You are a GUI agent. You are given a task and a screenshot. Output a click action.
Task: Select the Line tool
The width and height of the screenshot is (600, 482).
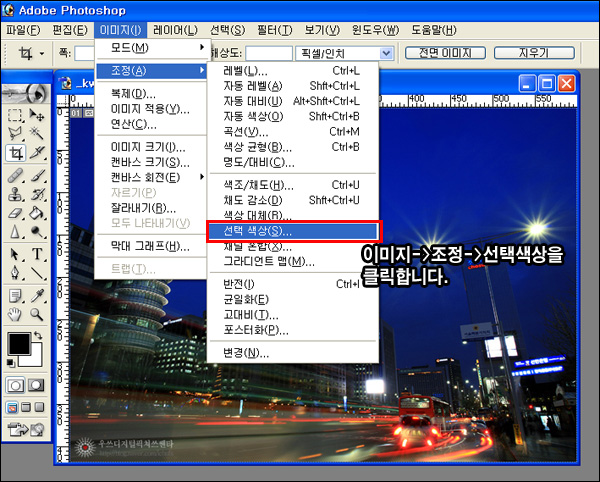[37, 273]
